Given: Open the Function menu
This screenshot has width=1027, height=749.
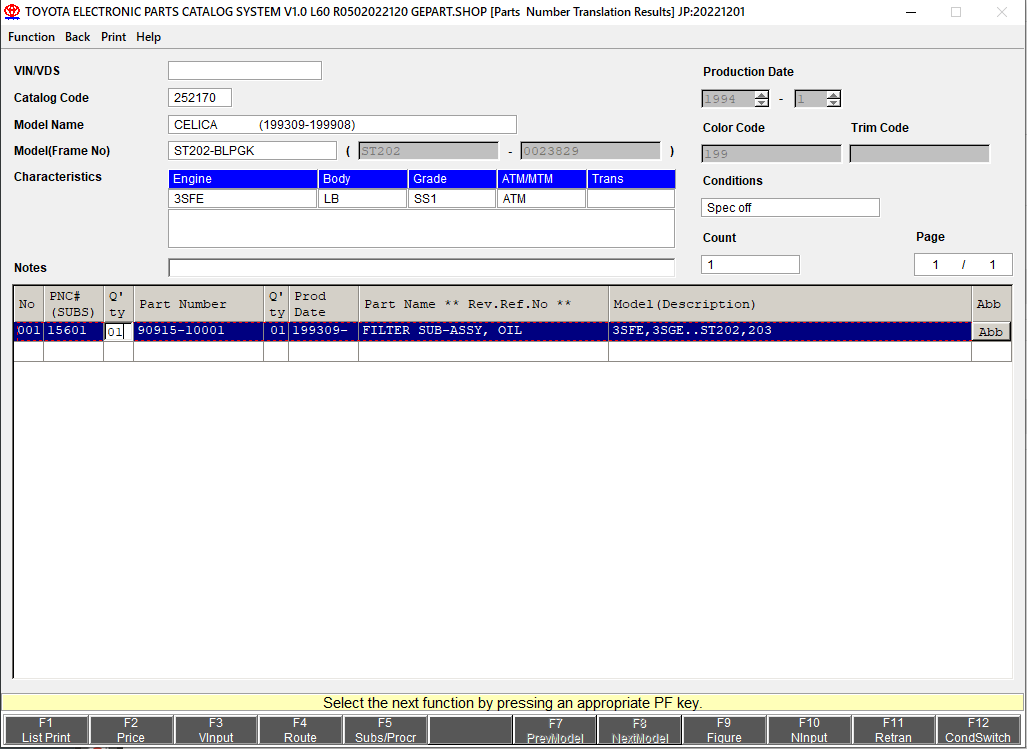Looking at the screenshot, I should coord(31,37).
